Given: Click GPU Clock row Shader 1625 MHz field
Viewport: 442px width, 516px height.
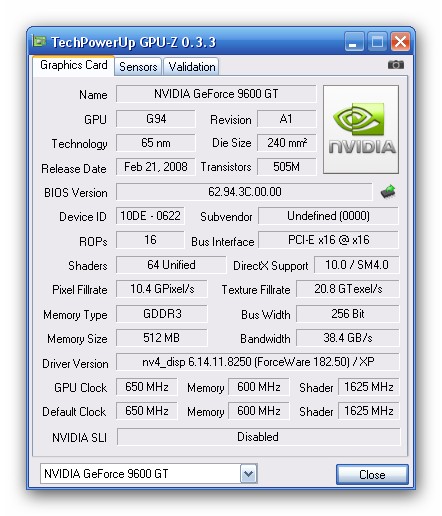Looking at the screenshot, I should (x=369, y=387).
